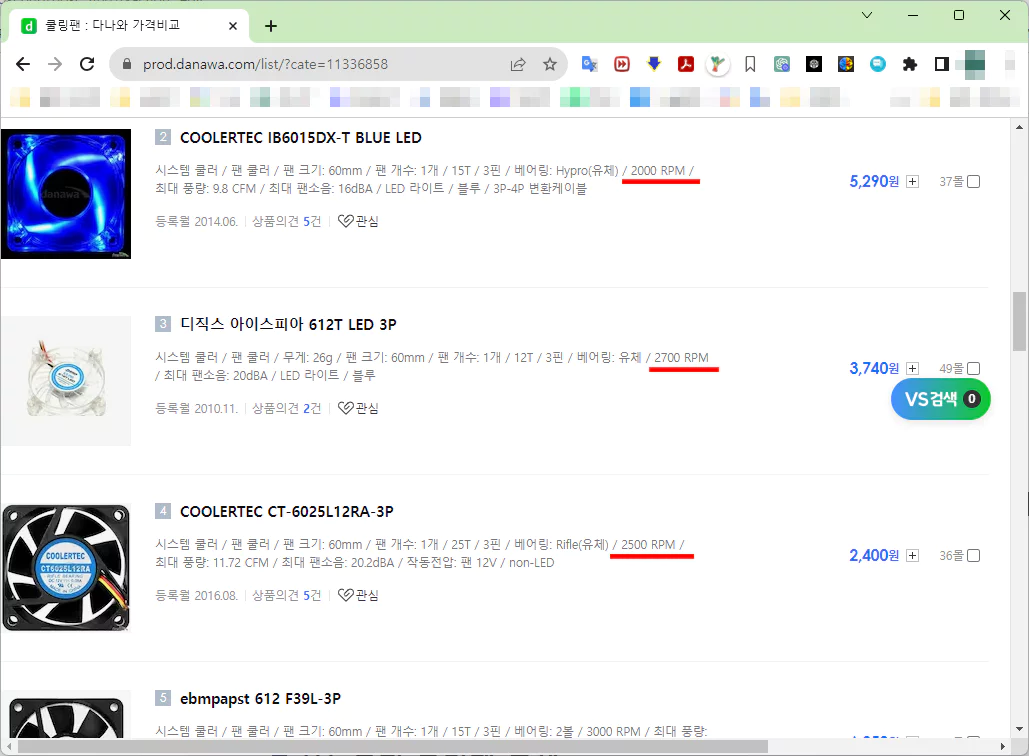Viewport: 1029px width, 756px height.
Task: Select the 2000 RPM spec text
Action: (658, 171)
